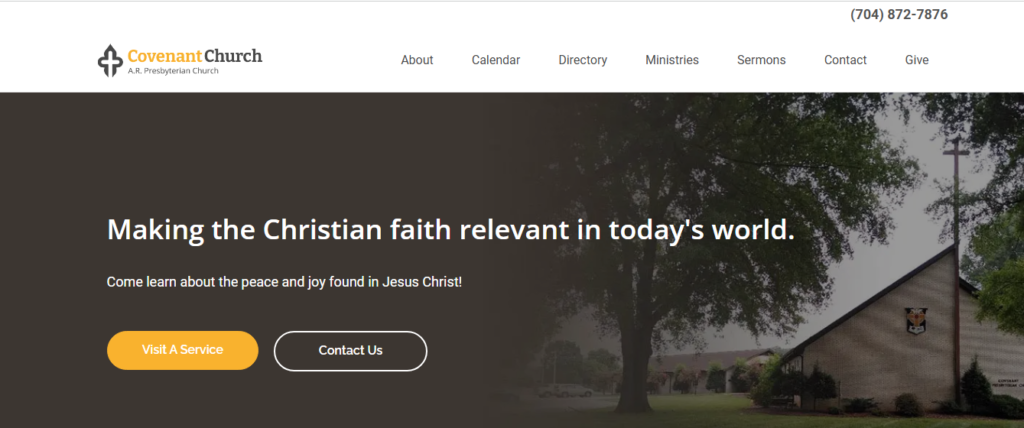The height and width of the screenshot is (428, 1024).
Task: Click the 'Come learn about the peace' subtext
Action: [x=284, y=282]
